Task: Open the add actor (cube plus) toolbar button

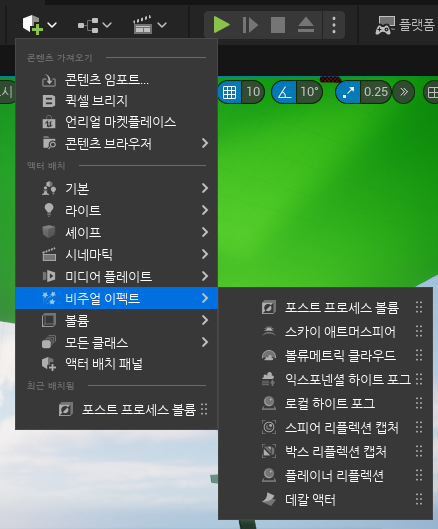Action: point(39,25)
